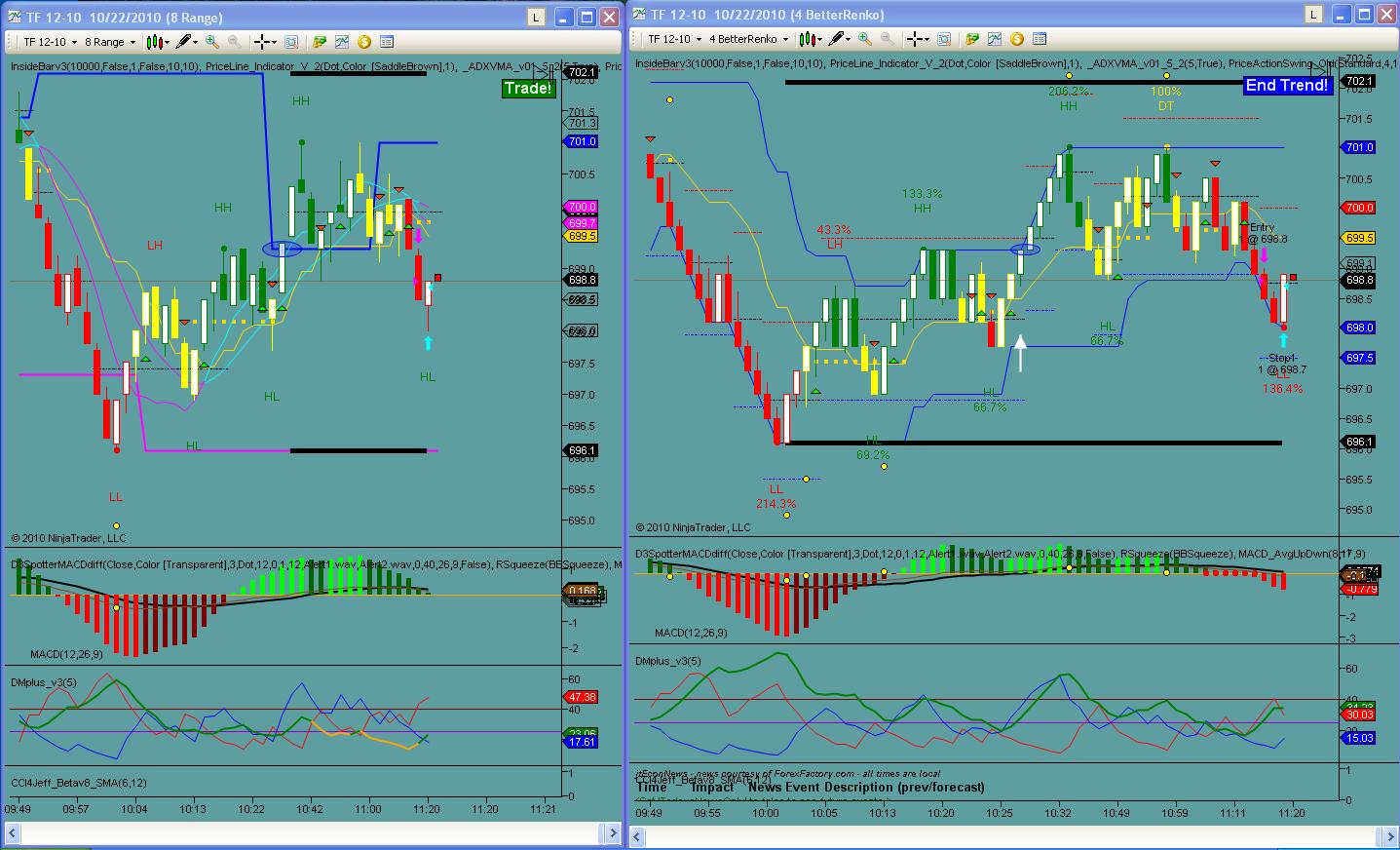
Task: Open chart Properties in 8 Range window
Action: point(387,42)
